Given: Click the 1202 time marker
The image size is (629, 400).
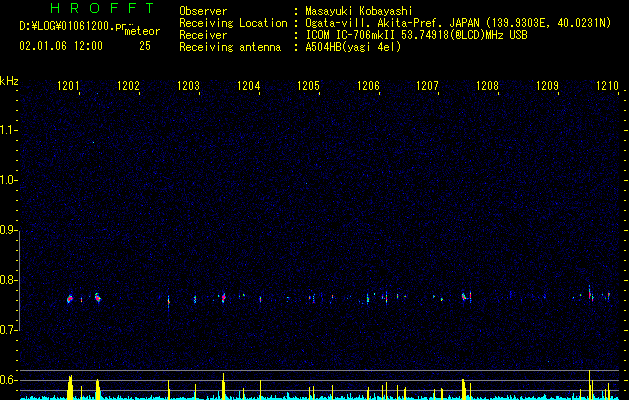Looking at the screenshot, I should (x=128, y=85).
